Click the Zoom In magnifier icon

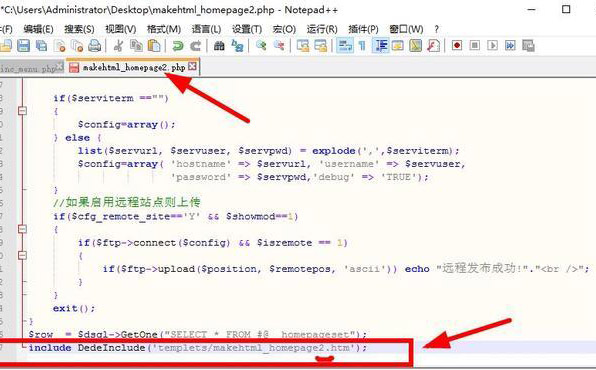(x=261, y=46)
